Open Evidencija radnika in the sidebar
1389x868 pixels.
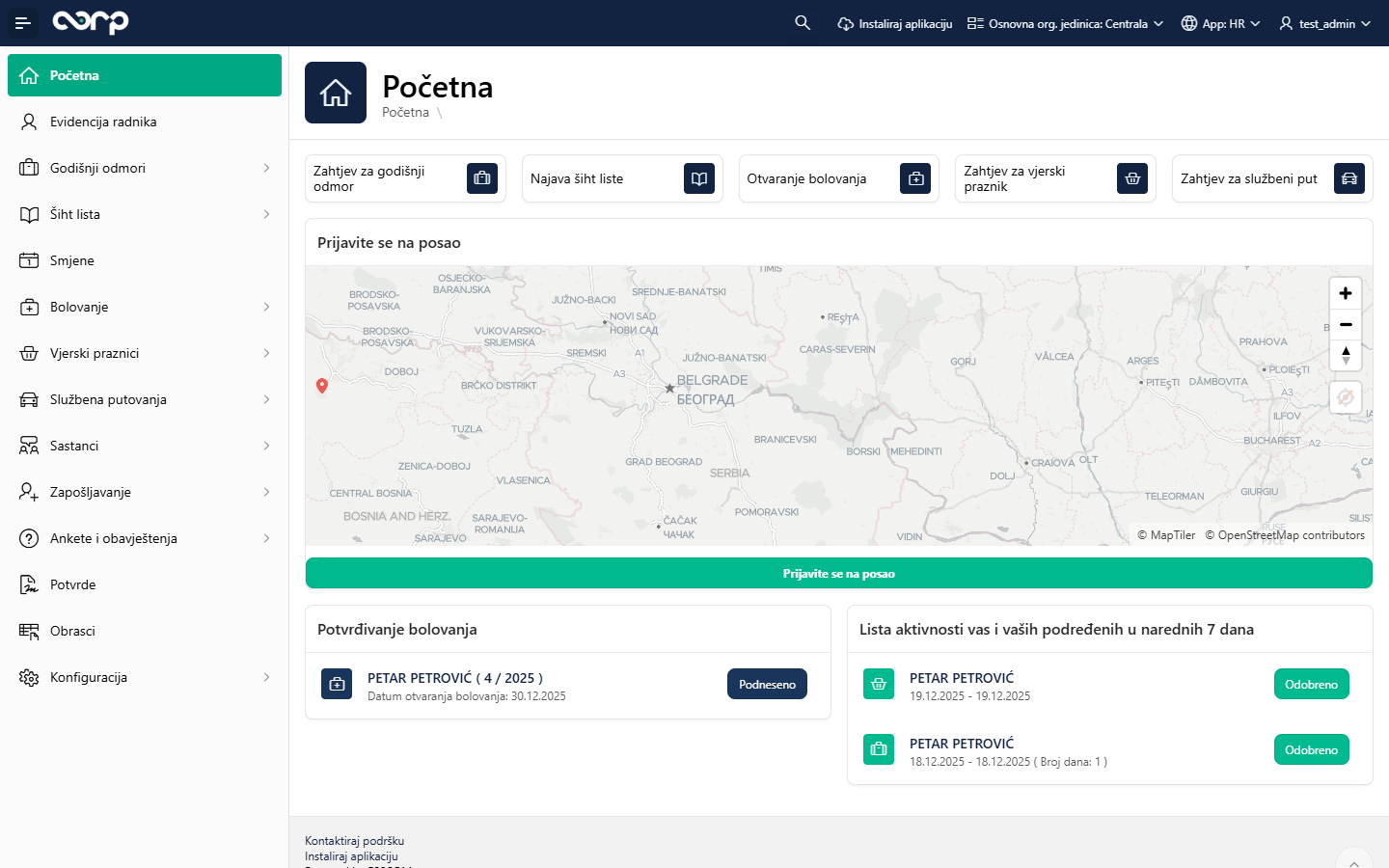pyautogui.click(x=103, y=122)
